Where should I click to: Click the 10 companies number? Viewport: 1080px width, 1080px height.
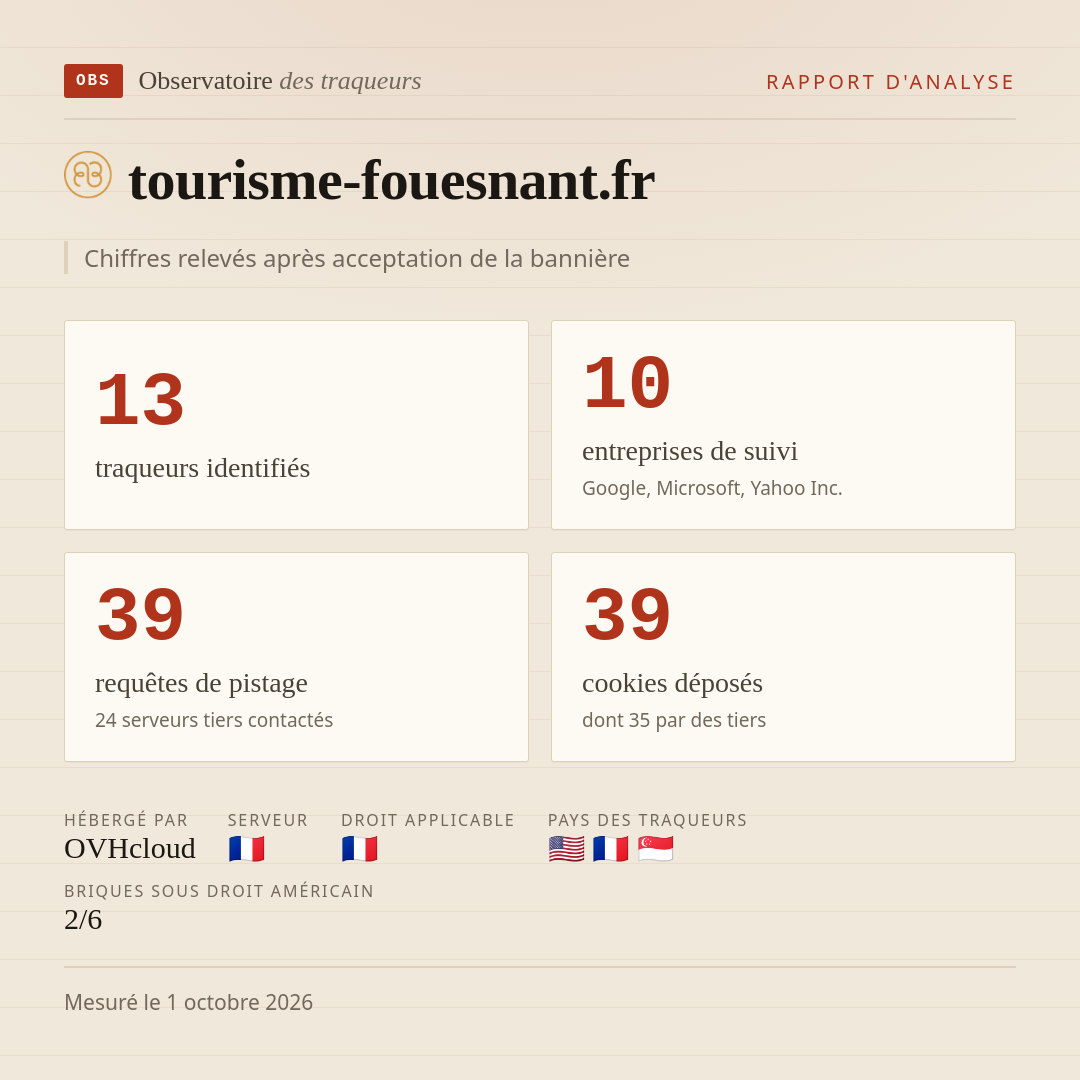(627, 383)
